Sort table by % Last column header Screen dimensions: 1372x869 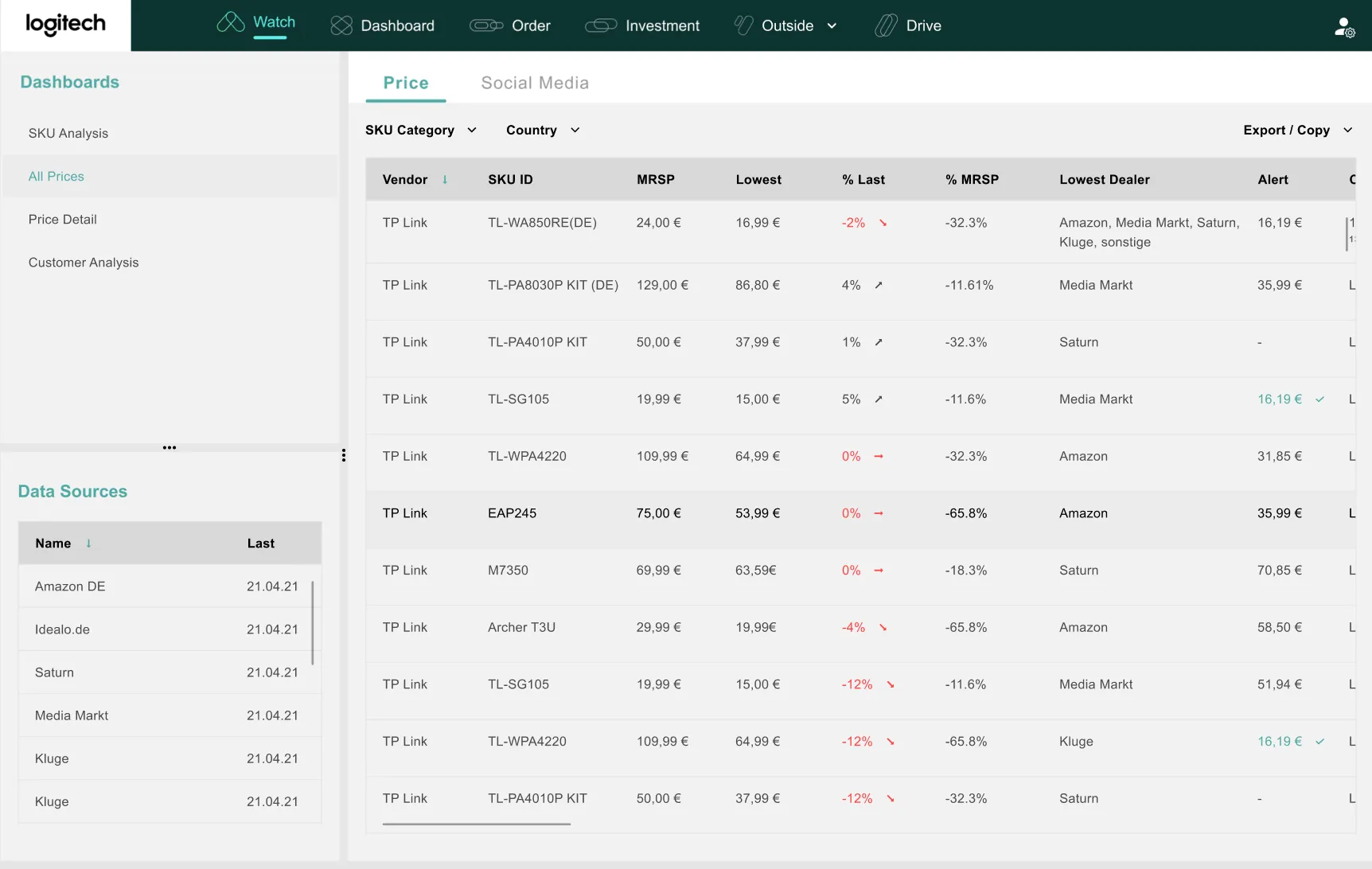pos(863,180)
